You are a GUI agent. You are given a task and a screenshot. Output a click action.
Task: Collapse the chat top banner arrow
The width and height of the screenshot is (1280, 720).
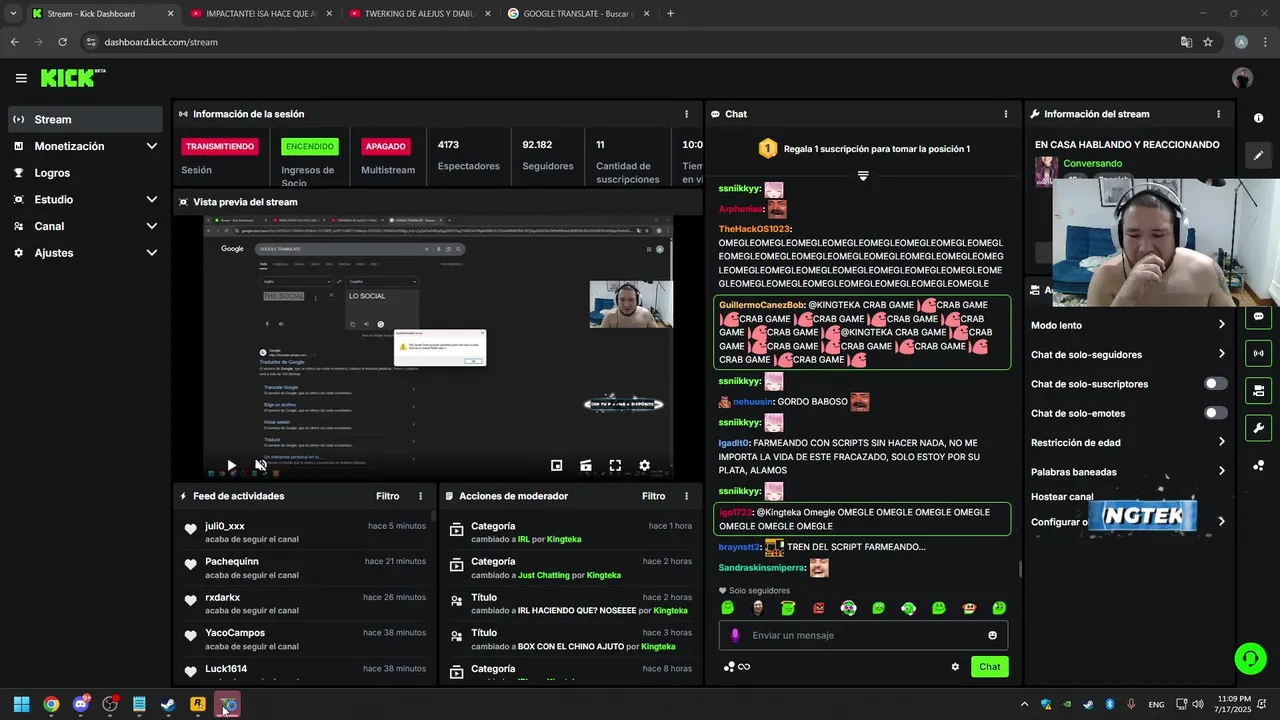[x=863, y=175]
